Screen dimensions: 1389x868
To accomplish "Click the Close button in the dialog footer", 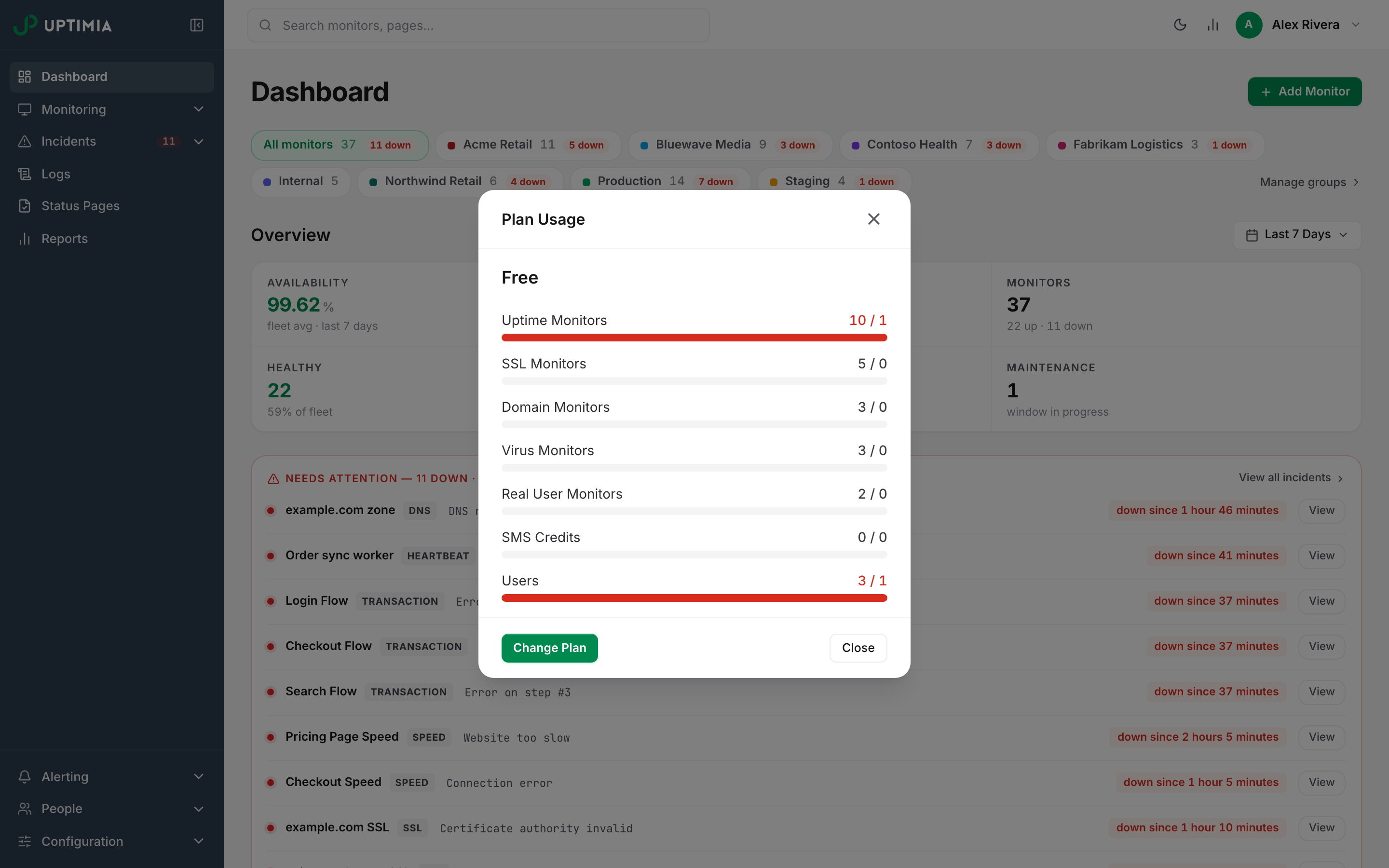I will click(858, 648).
